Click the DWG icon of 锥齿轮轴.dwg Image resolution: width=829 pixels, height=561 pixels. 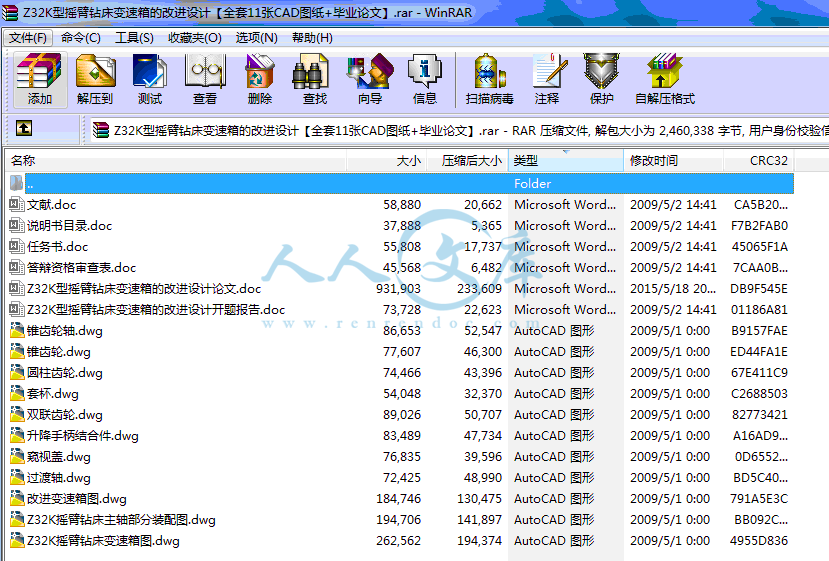(x=17, y=330)
